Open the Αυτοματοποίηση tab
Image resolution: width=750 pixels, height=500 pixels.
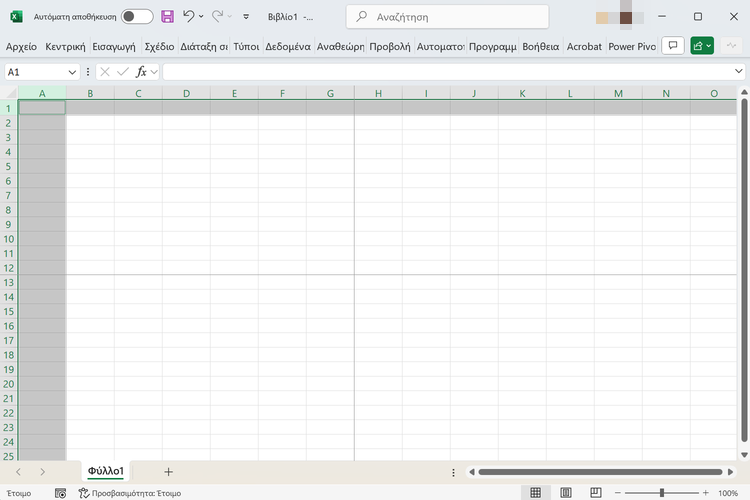[x=441, y=46]
